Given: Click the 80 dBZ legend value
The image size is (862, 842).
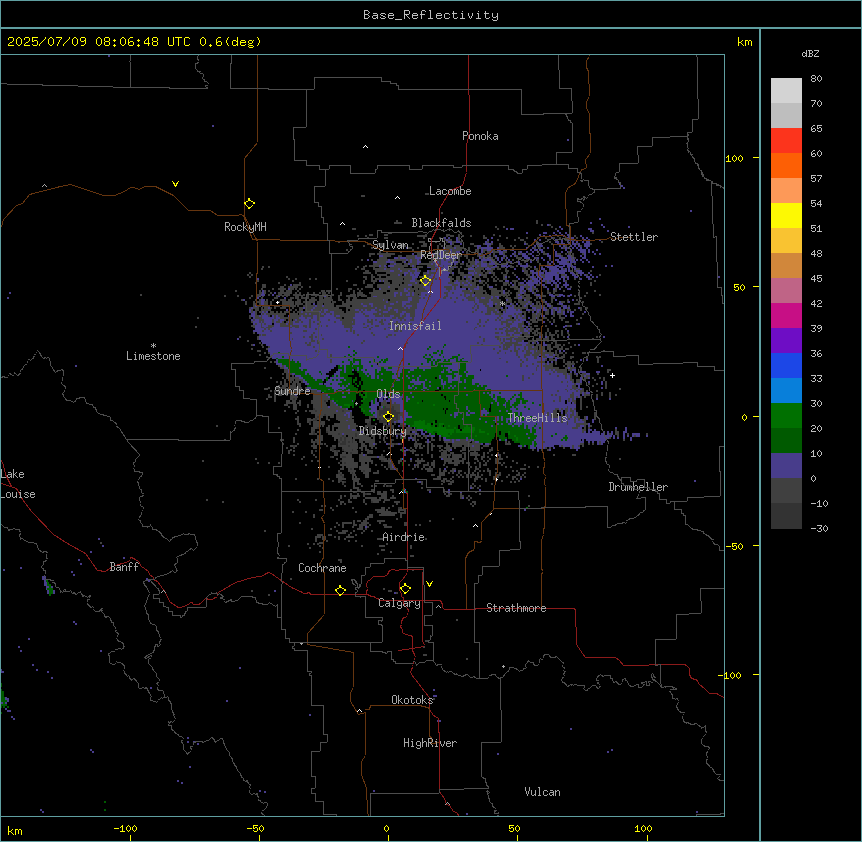Looking at the screenshot, I should point(816,79).
